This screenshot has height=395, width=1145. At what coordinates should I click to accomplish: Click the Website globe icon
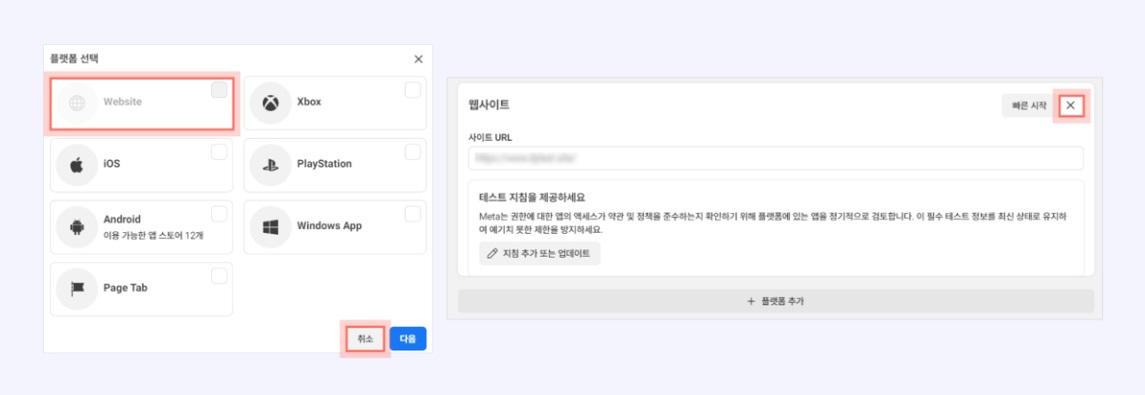[77, 102]
